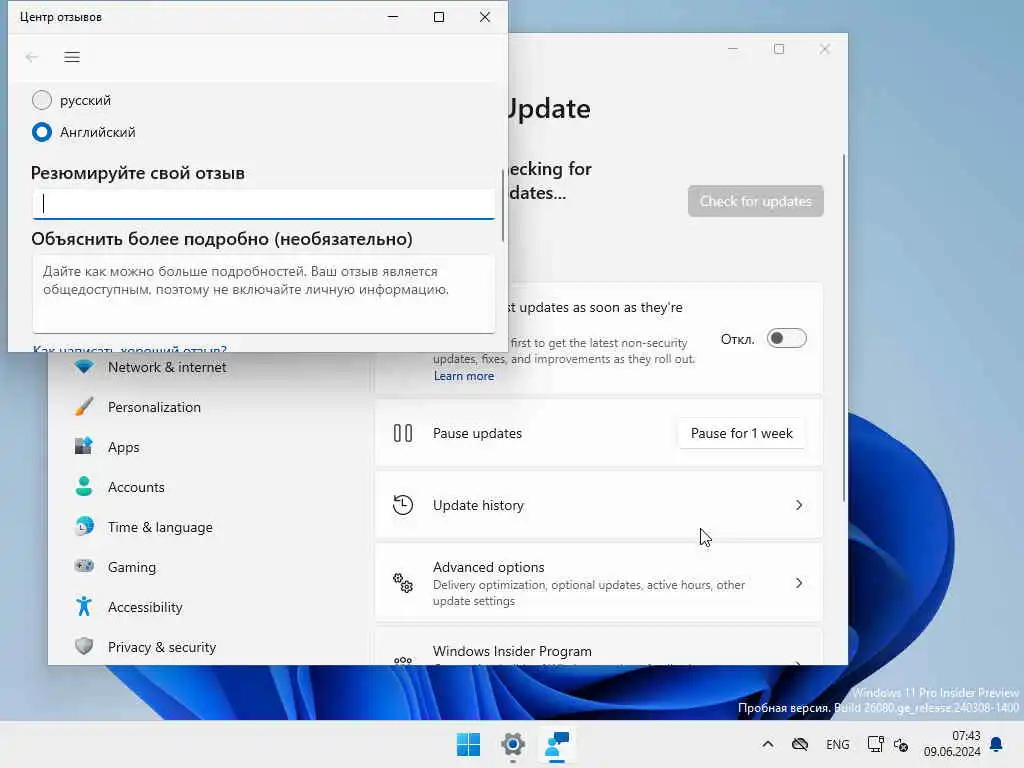Screen dimensions: 1024x768
Task: Expand the Update history chevron
Action: tap(799, 505)
